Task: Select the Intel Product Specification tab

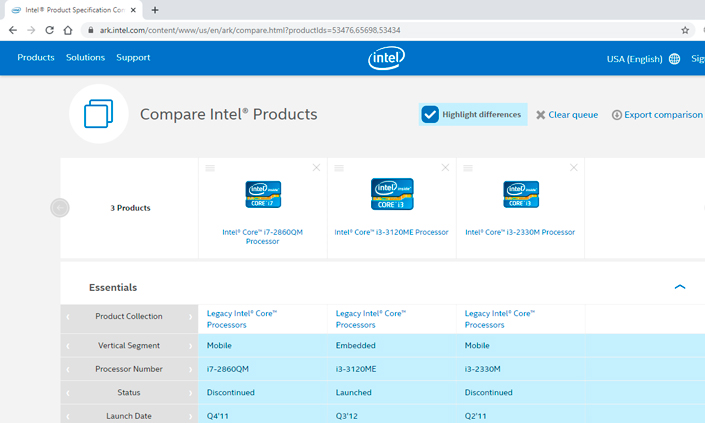Action: coord(74,10)
